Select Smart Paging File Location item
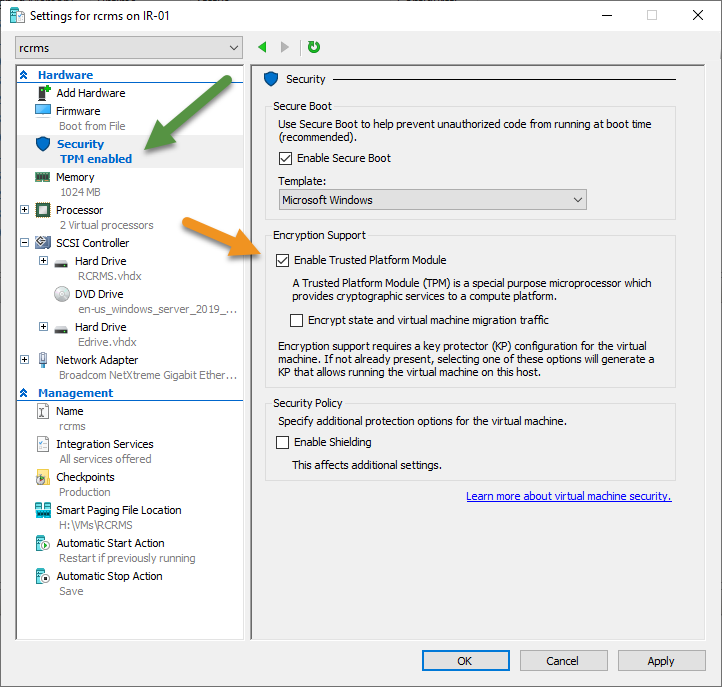The width and height of the screenshot is (722, 687). coord(119,510)
